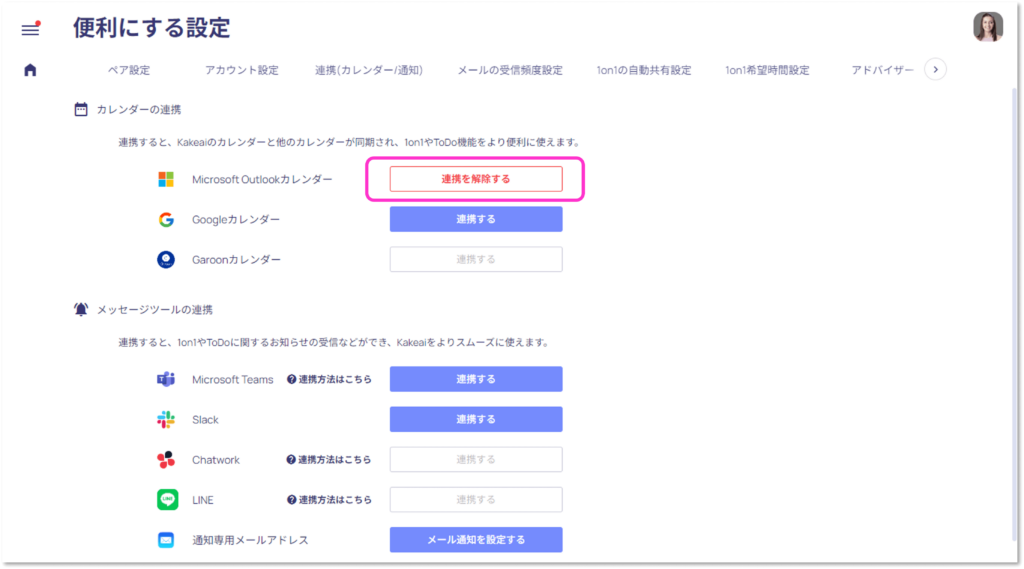This screenshot has width=1024, height=569.
Task: Click the help icon next to LINE
Action: click(x=291, y=500)
